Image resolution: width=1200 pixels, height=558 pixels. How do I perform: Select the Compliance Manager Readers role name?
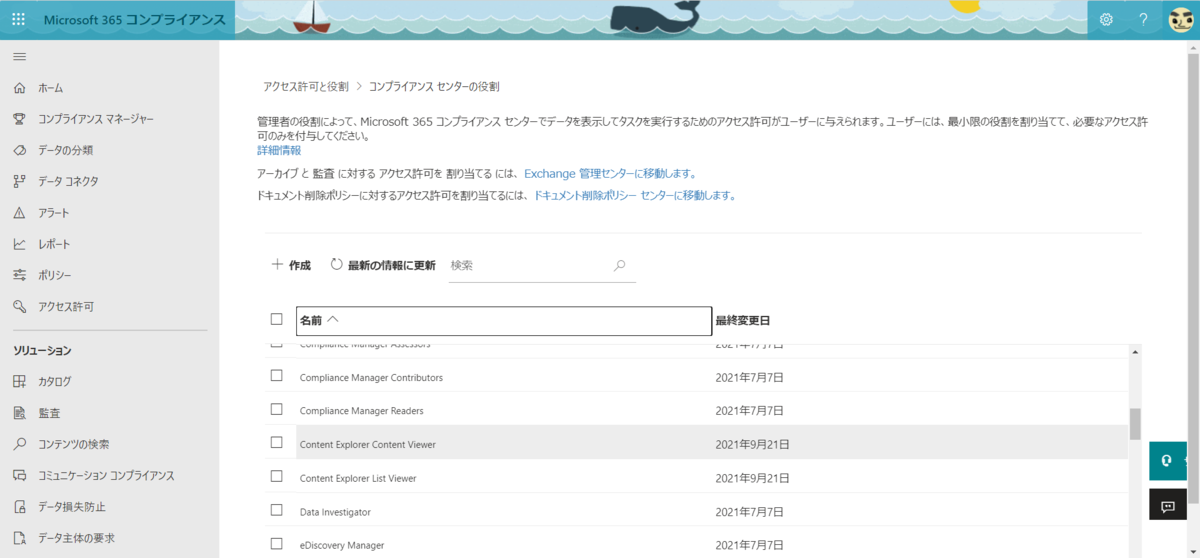pos(362,411)
